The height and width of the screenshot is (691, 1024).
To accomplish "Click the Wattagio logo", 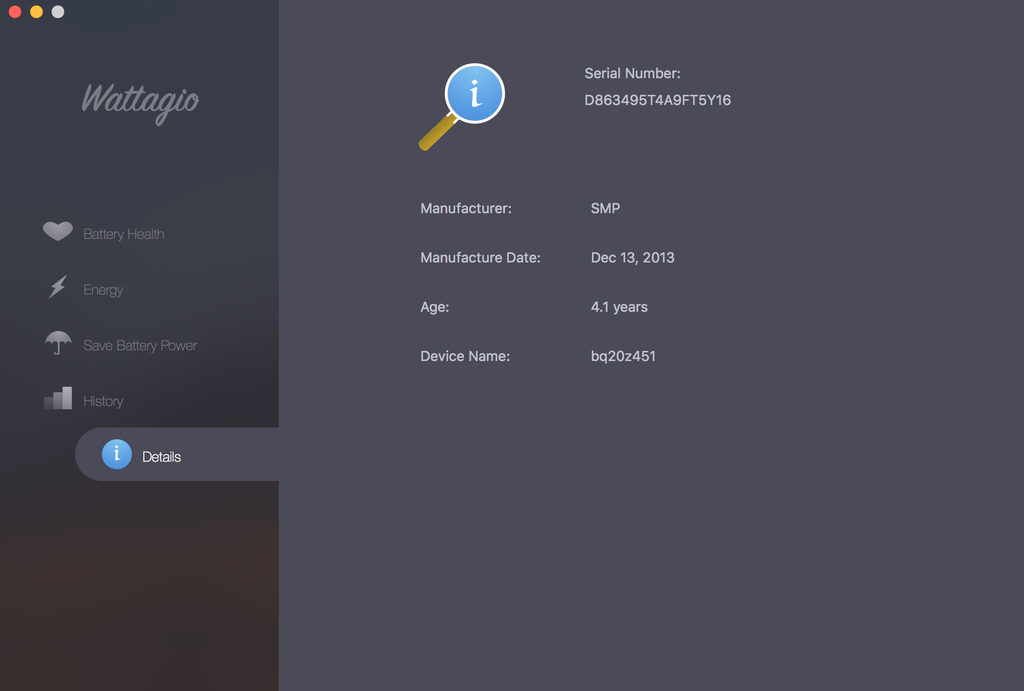I will click(x=140, y=103).
